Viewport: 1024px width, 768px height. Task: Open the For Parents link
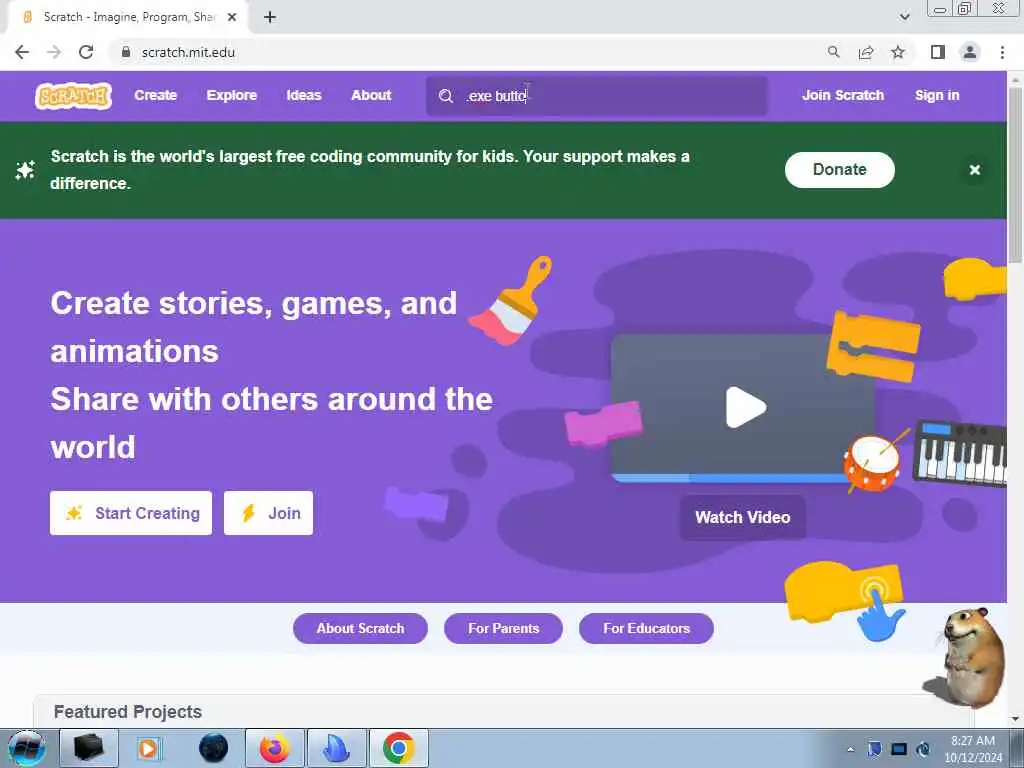click(503, 628)
